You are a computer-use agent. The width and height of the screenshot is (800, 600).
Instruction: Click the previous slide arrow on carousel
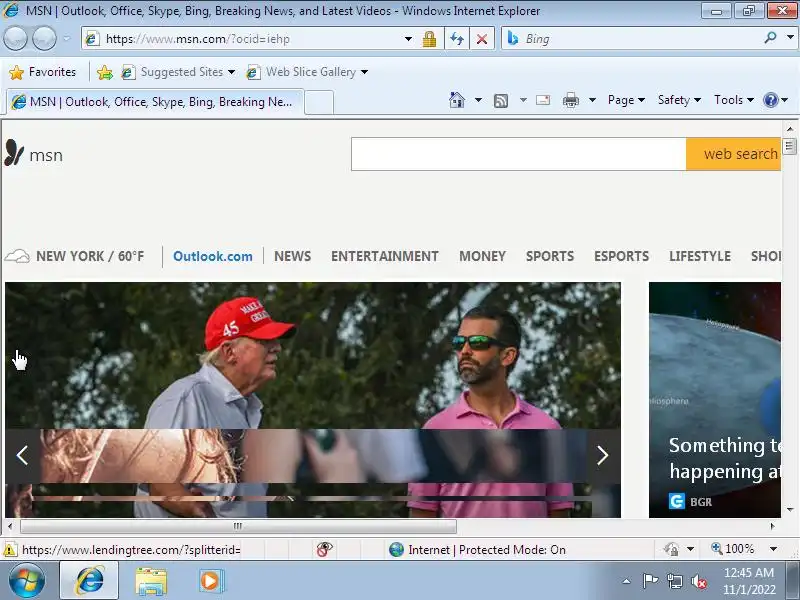click(x=22, y=455)
